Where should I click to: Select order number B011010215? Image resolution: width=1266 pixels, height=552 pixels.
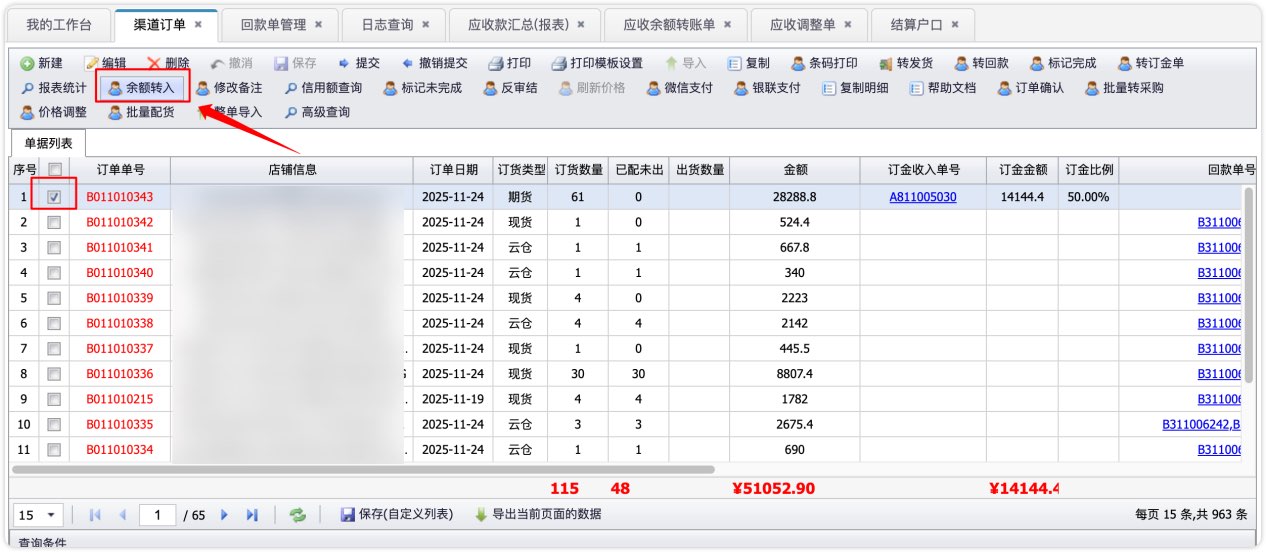(x=120, y=399)
